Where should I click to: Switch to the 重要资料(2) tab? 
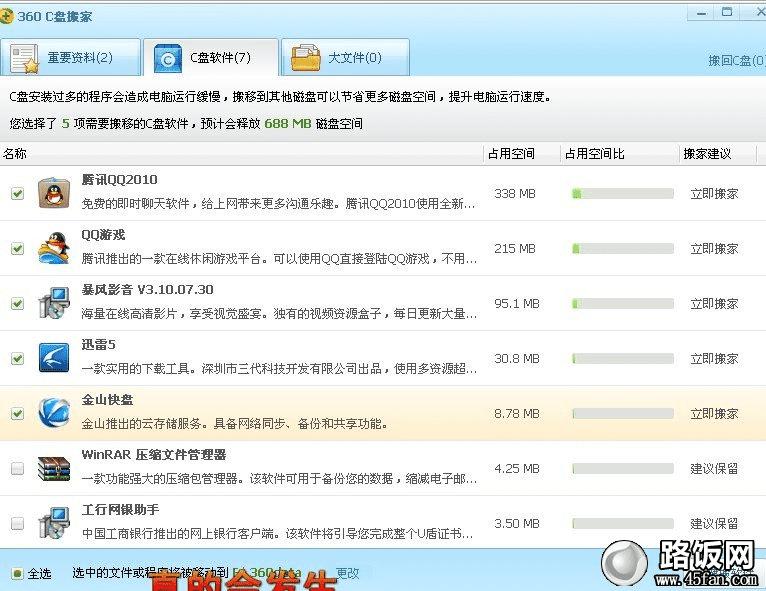(x=71, y=58)
